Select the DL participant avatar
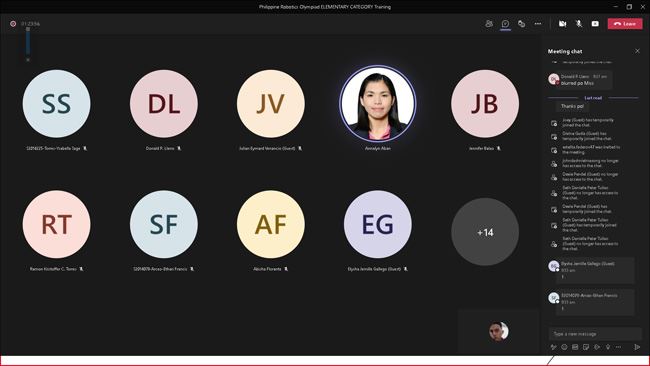 [164, 104]
